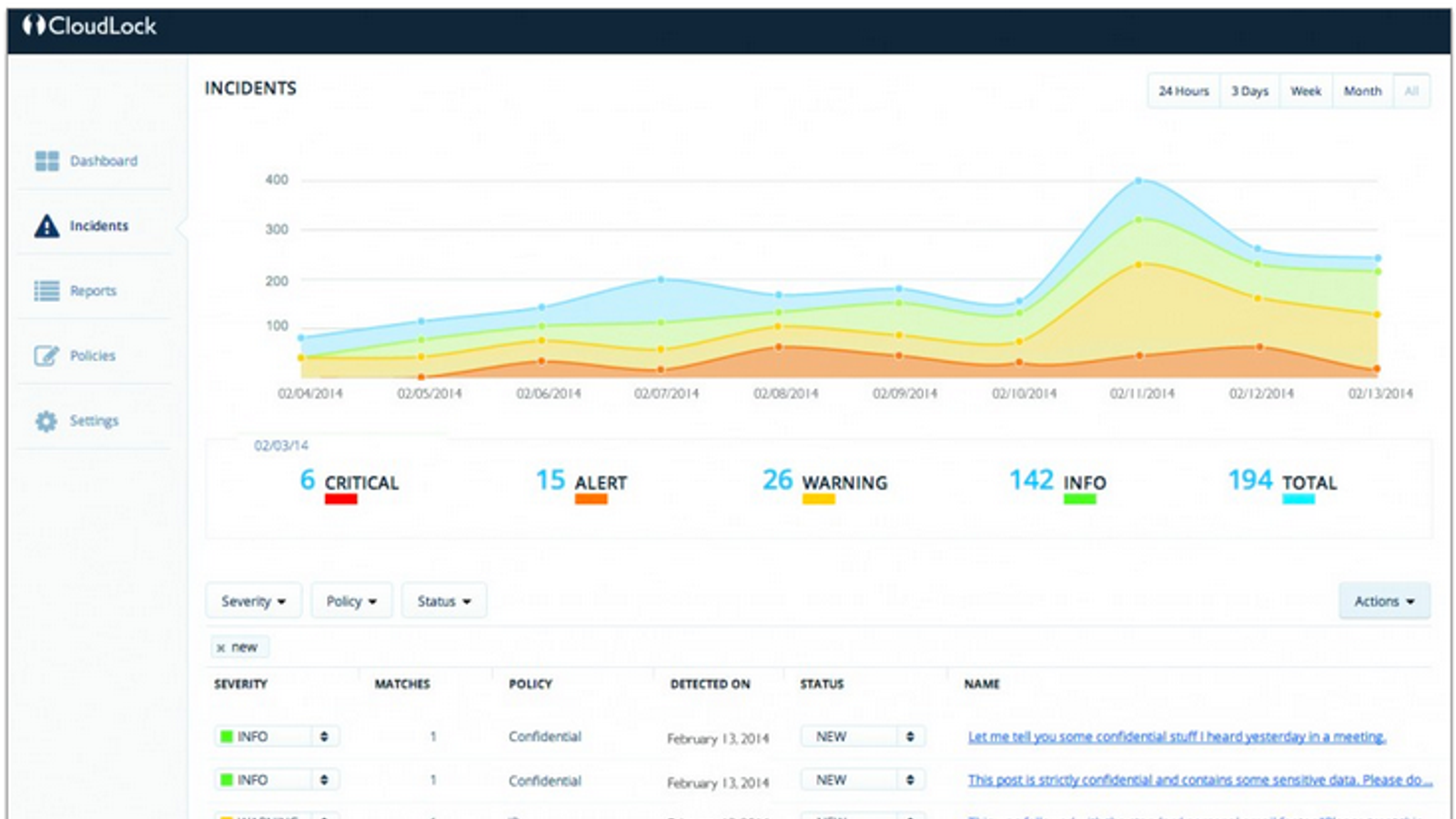Click the red CRITICAL color swatch
This screenshot has width=1456, height=819.
[340, 499]
